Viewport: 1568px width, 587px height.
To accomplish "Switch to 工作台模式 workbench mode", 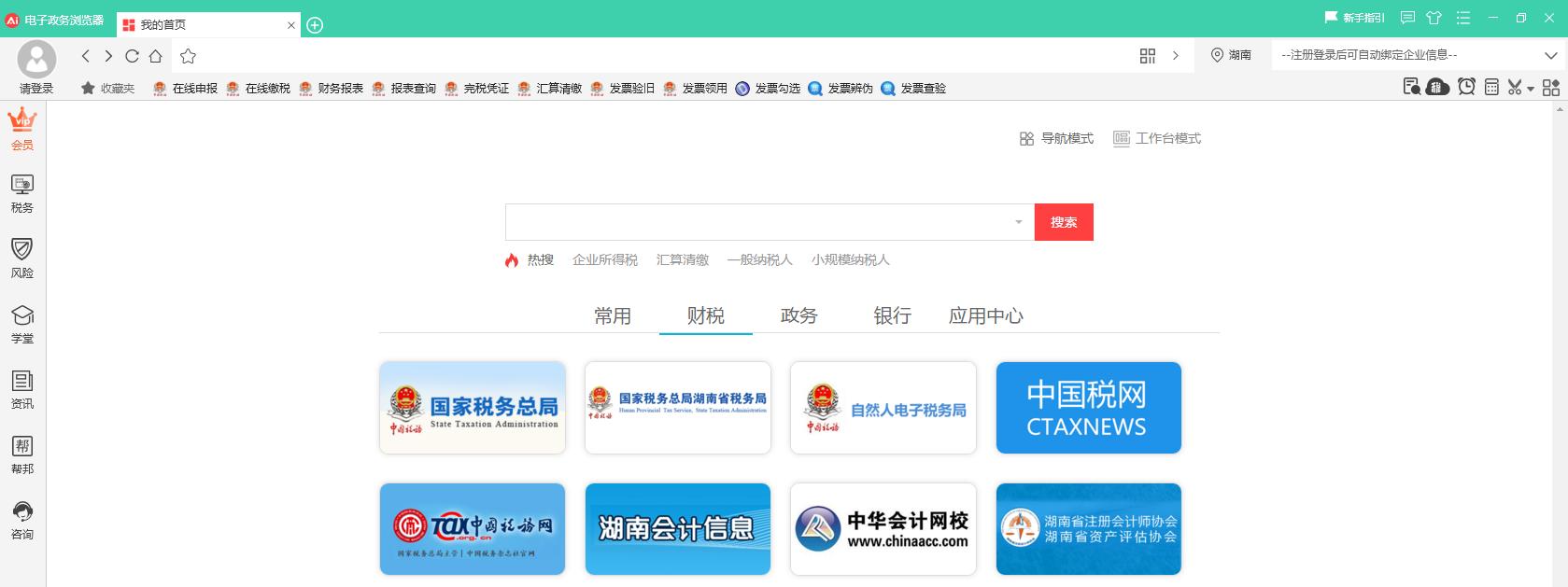I will tap(1157, 138).
